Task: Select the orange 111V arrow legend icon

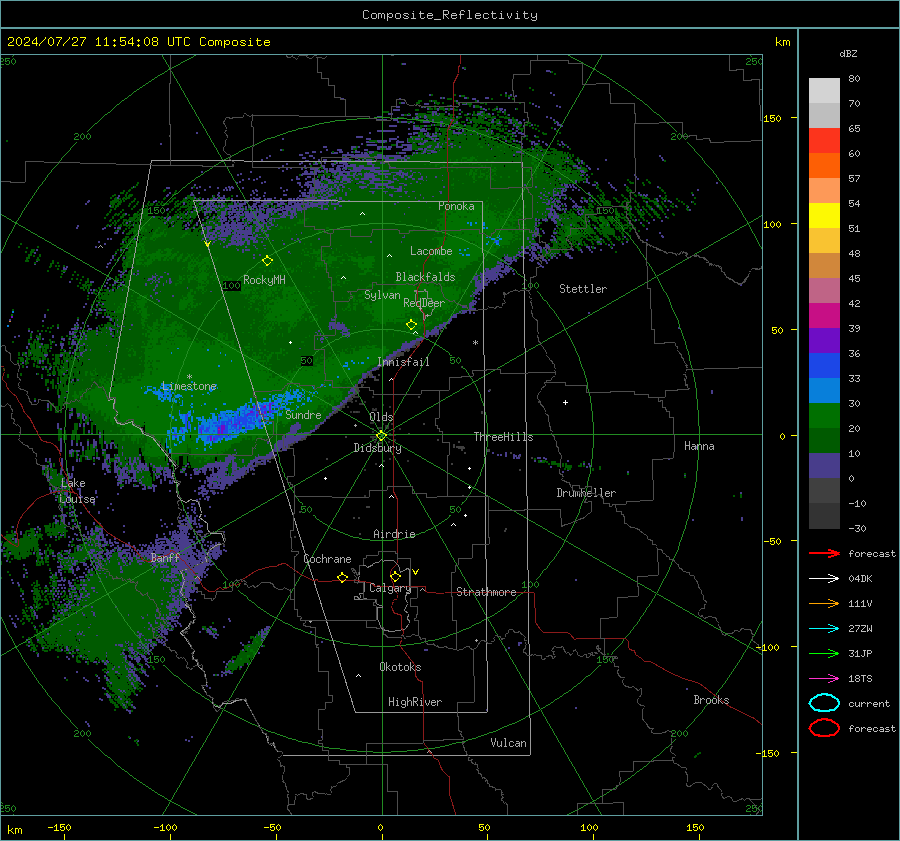Action: tap(824, 603)
